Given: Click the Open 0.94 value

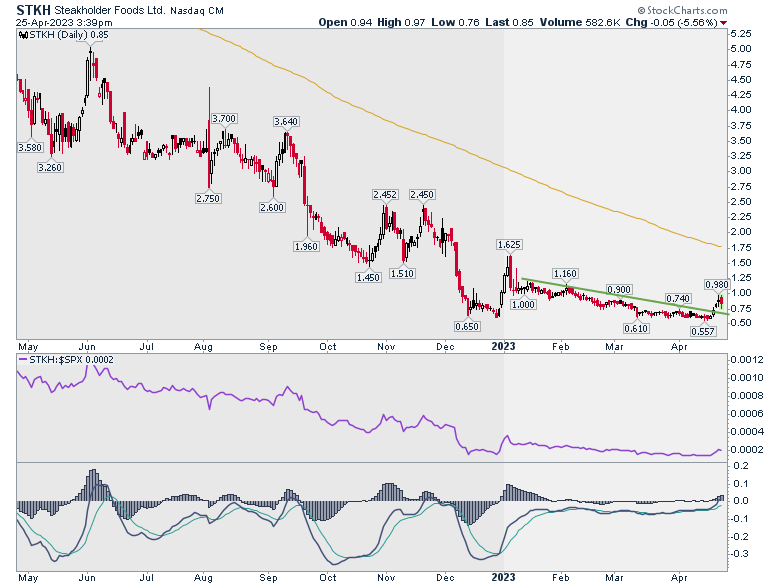Looking at the screenshot, I should [x=345, y=22].
